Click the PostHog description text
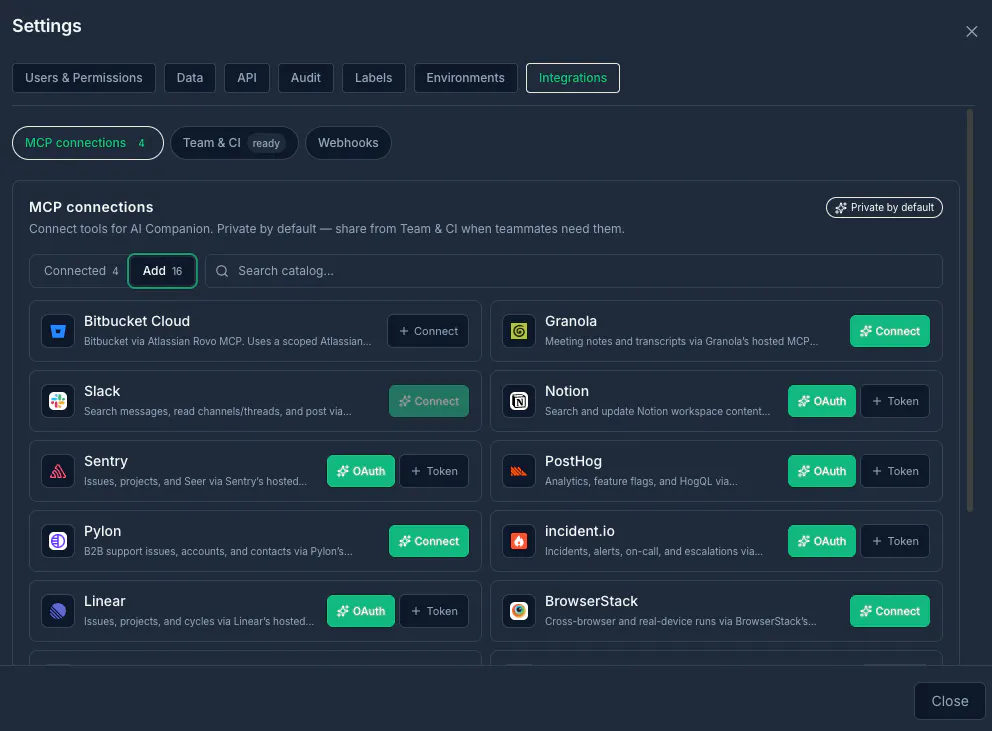The image size is (992, 731). pyautogui.click(x=641, y=481)
